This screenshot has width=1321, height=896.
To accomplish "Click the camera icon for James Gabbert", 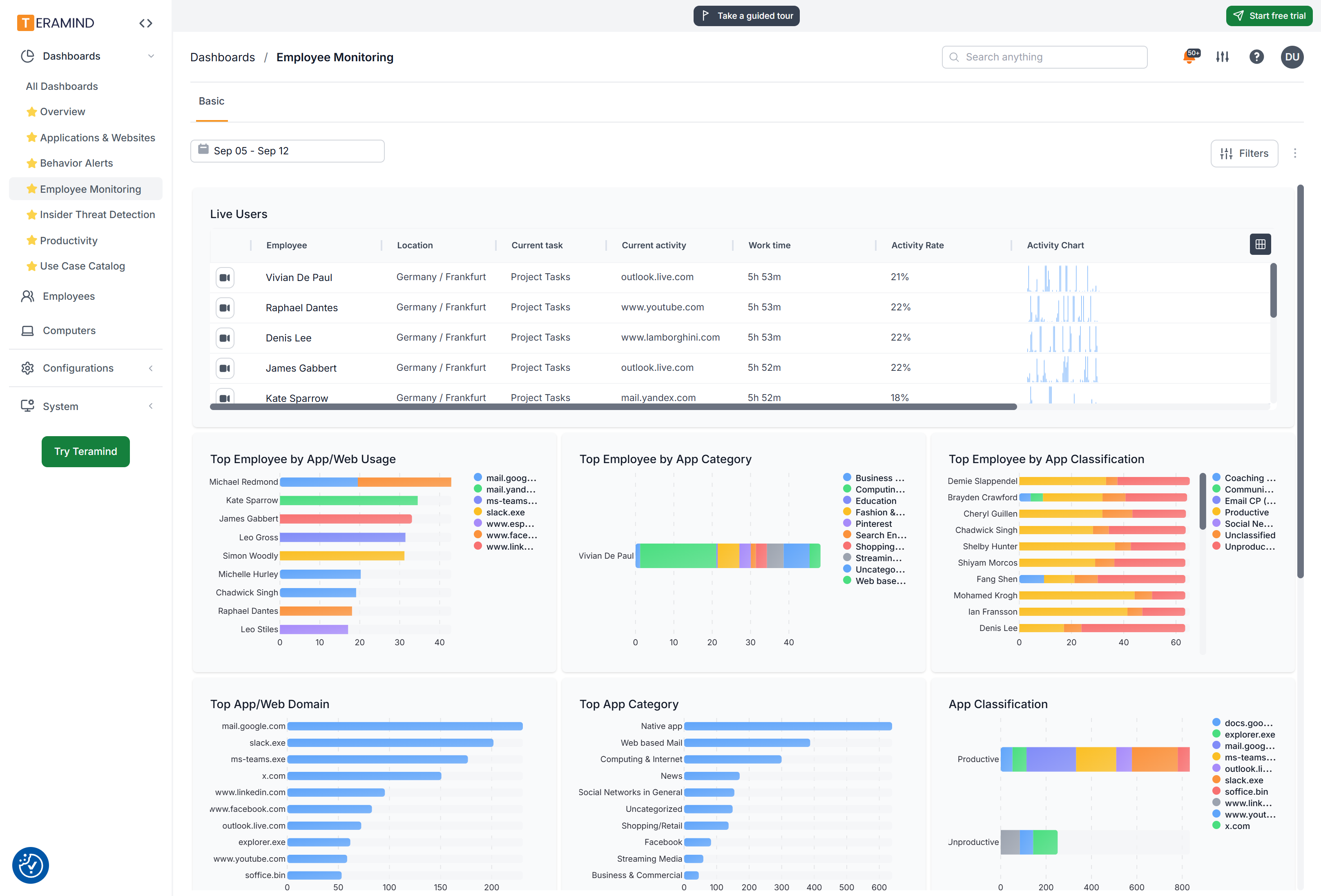I will pyautogui.click(x=225, y=368).
